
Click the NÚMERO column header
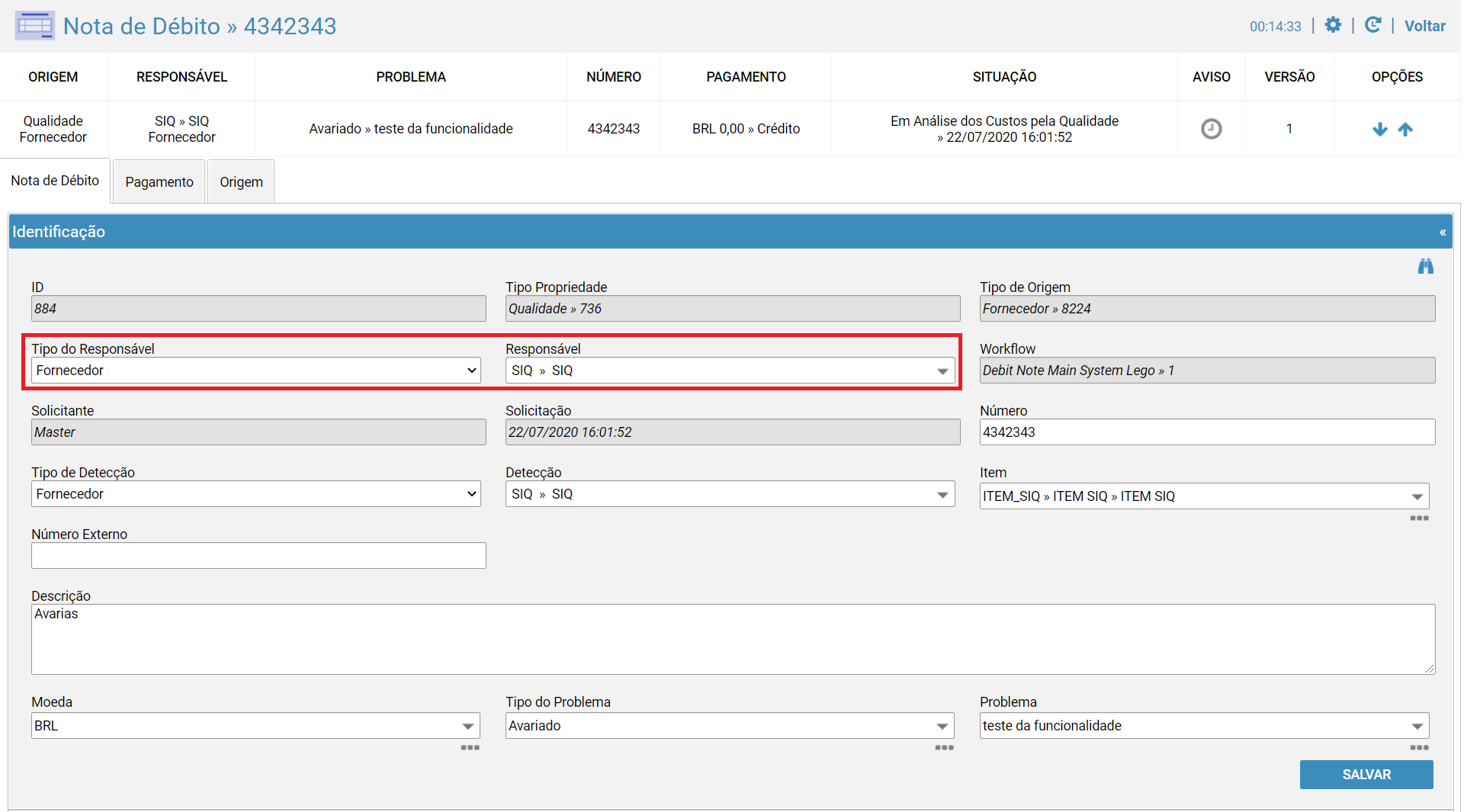pyautogui.click(x=614, y=77)
